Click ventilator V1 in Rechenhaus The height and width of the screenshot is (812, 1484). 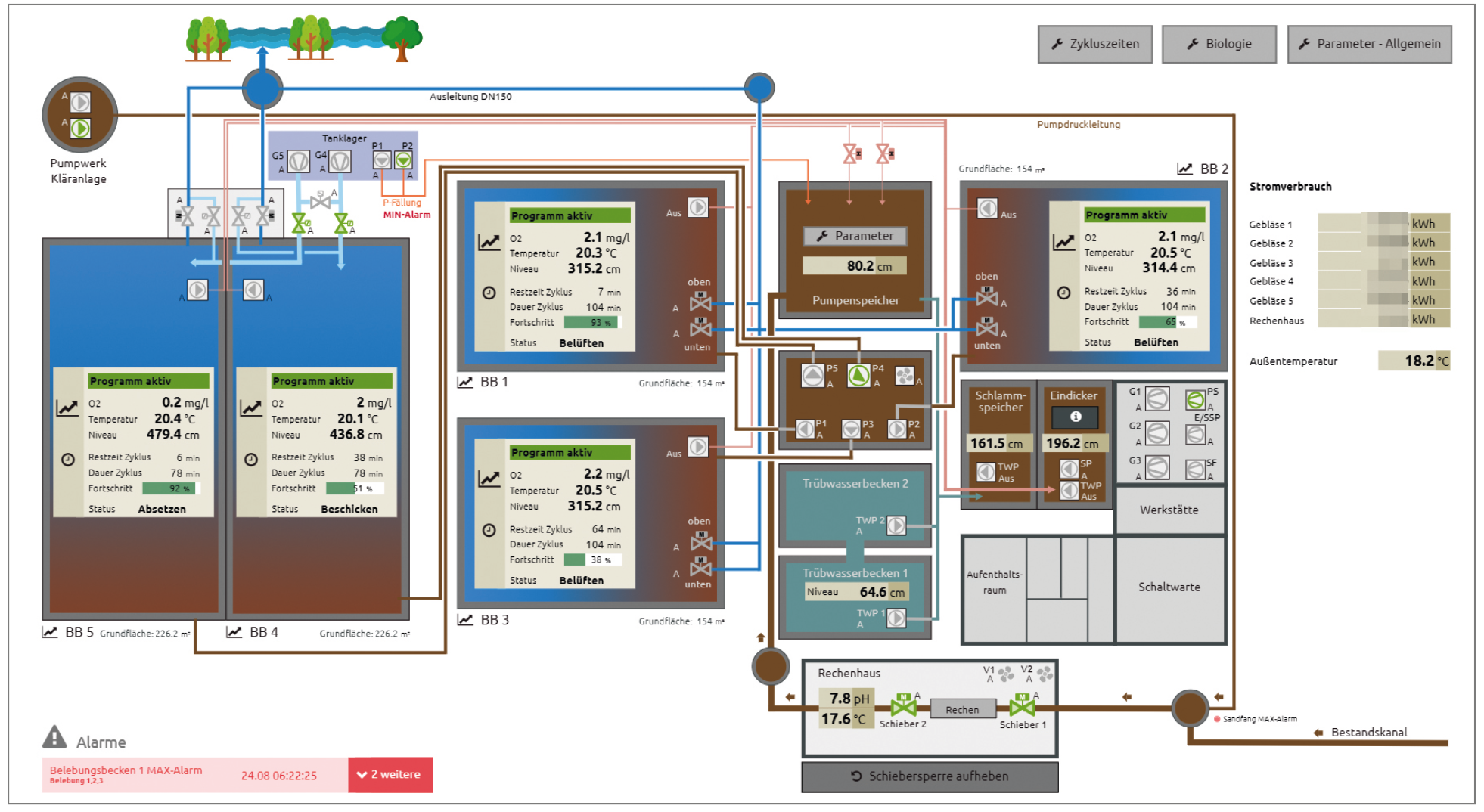1005,673
